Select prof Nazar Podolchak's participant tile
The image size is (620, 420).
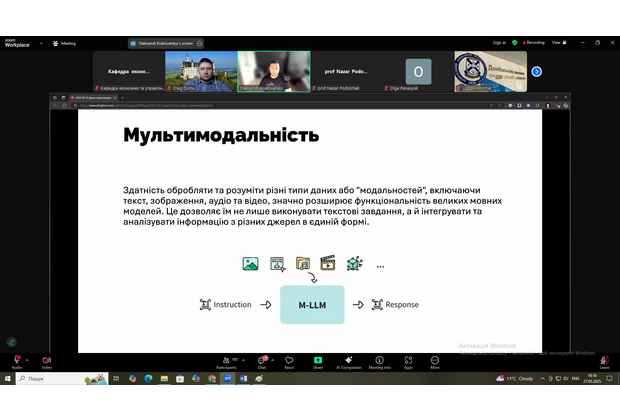click(346, 72)
